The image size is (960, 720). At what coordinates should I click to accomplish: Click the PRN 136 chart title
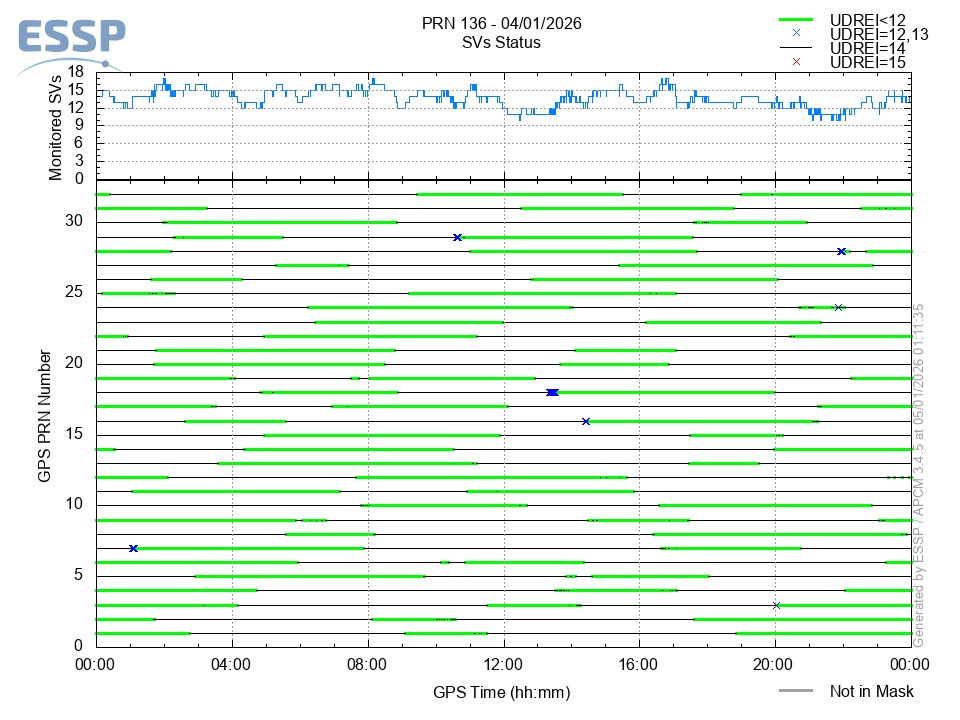(x=501, y=23)
